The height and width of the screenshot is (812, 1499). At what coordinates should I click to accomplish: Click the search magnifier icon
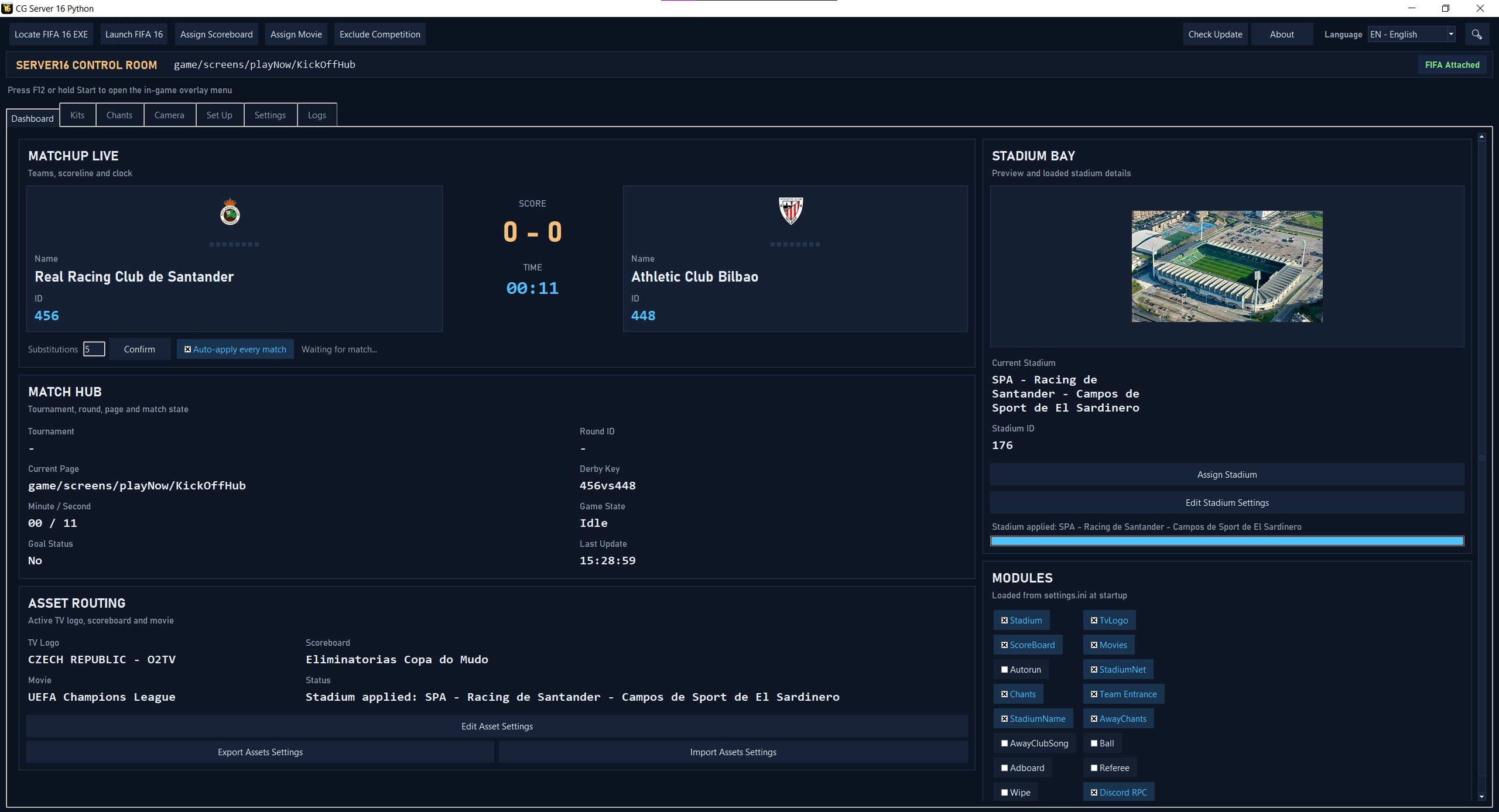(x=1477, y=35)
